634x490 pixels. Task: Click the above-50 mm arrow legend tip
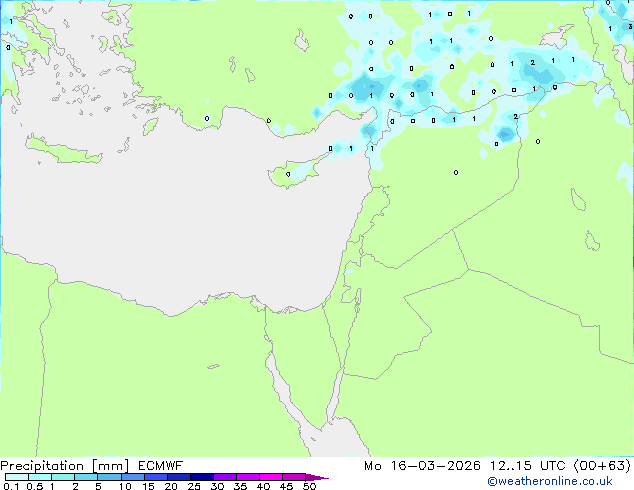(317, 477)
